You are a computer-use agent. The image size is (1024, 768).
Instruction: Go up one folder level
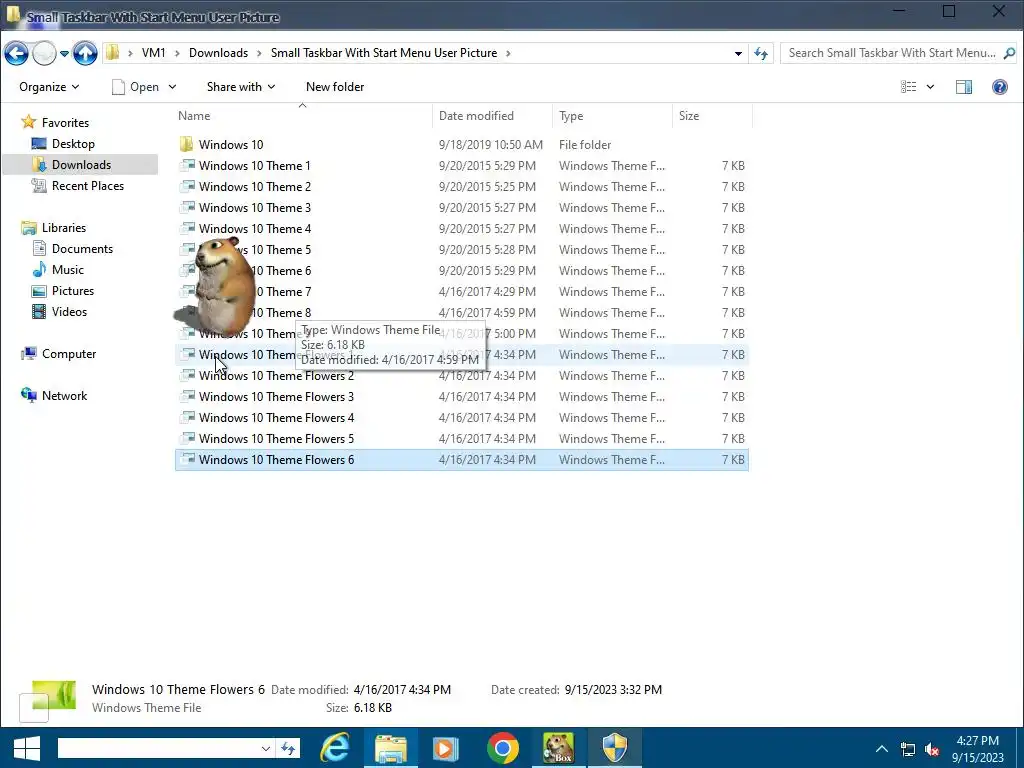pos(85,53)
